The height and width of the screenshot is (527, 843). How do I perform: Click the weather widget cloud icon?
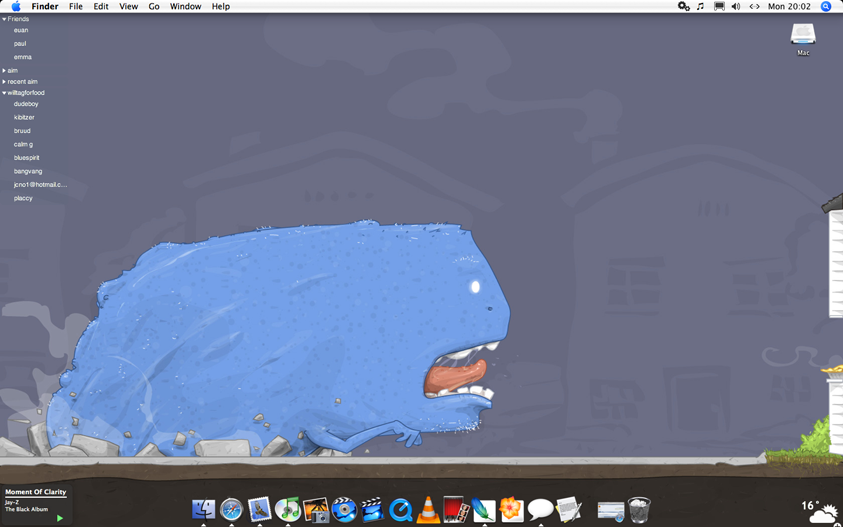[x=825, y=514]
